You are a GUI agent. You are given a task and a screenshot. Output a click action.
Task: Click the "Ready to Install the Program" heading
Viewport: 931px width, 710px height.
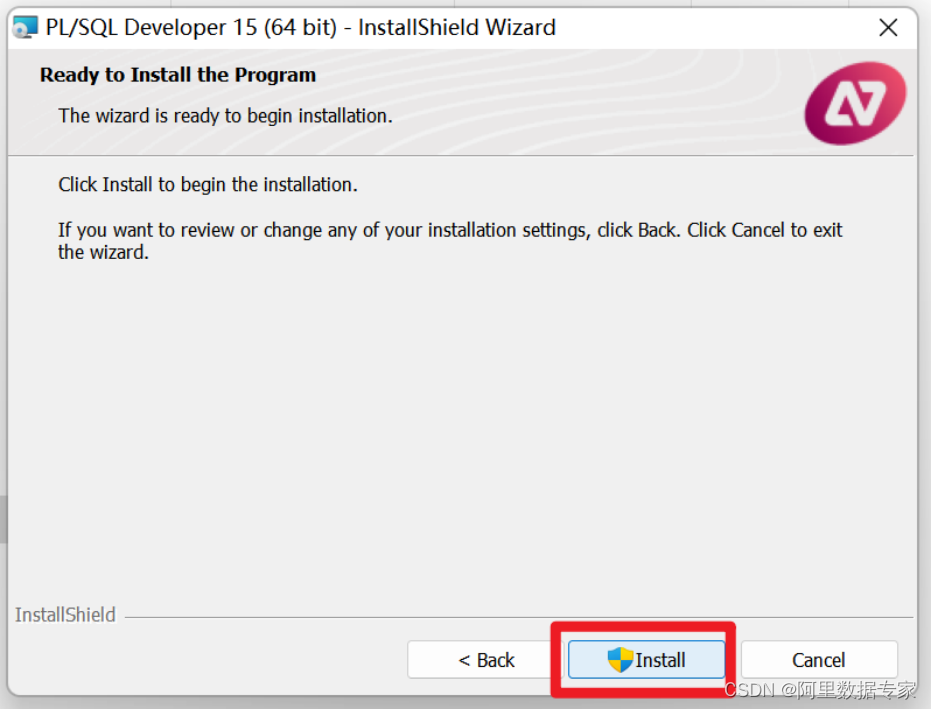pyautogui.click(x=178, y=75)
